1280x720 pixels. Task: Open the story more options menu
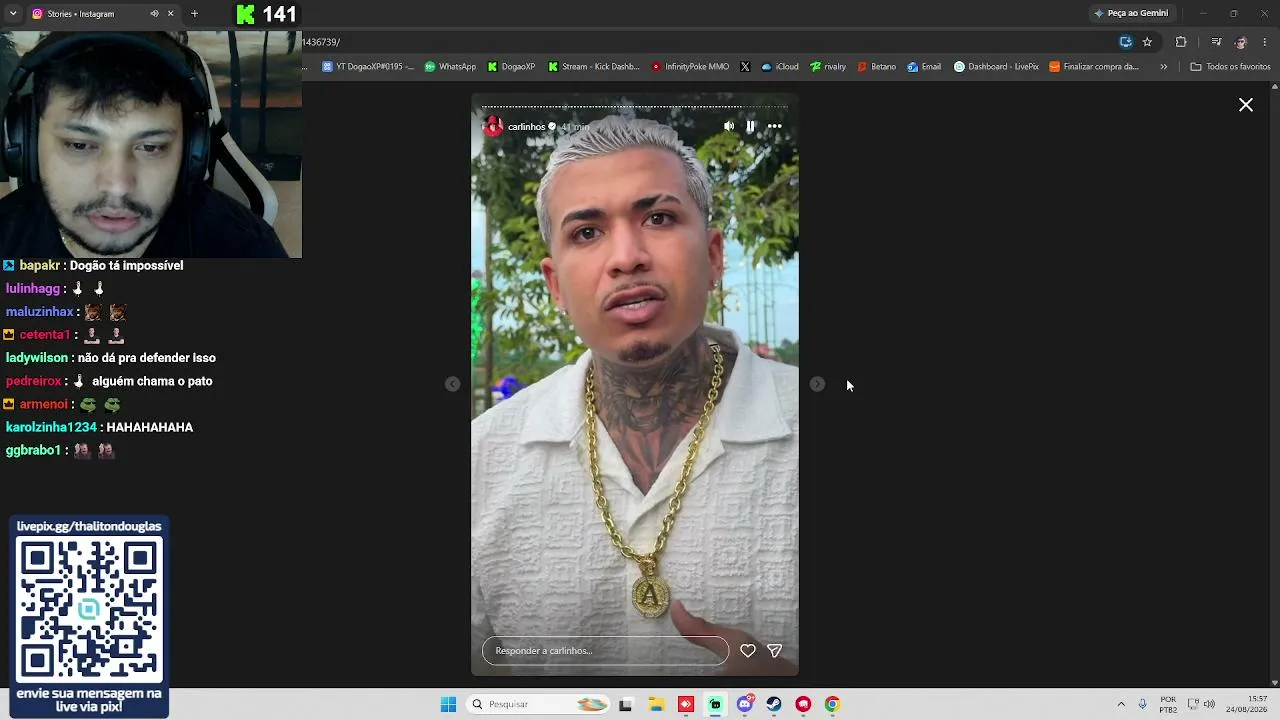tap(774, 126)
